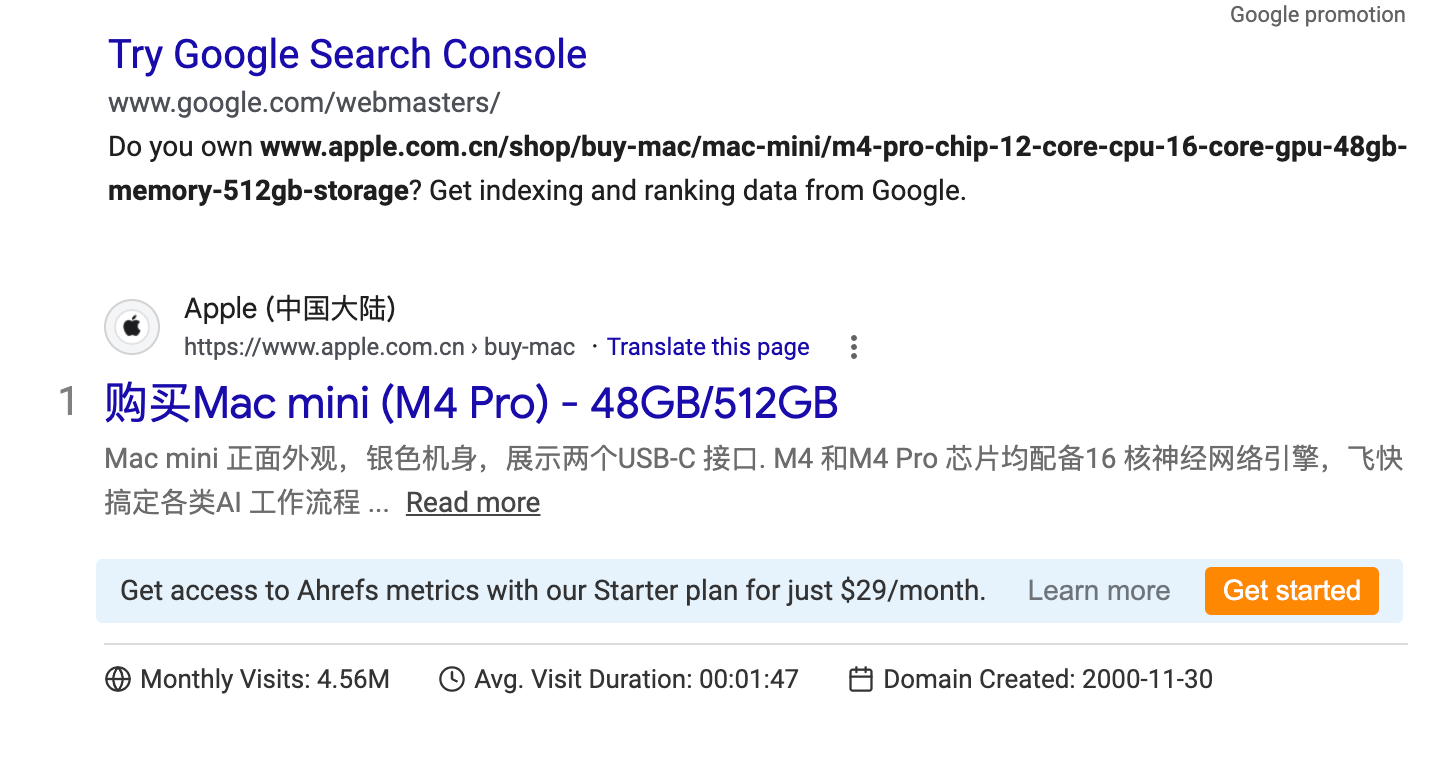Screen dimensions: 1454x760
Task: Open the three-dot result options menu
Action: 853,347
